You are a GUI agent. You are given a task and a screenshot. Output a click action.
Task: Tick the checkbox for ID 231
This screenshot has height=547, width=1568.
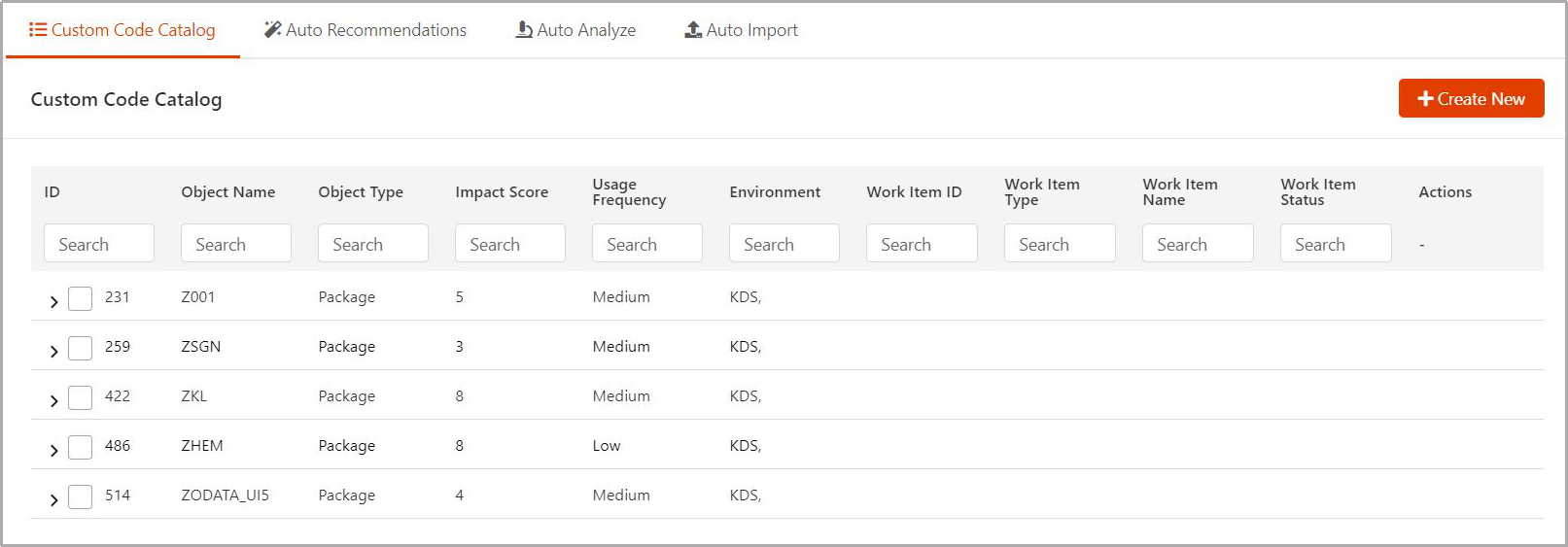pyautogui.click(x=81, y=298)
